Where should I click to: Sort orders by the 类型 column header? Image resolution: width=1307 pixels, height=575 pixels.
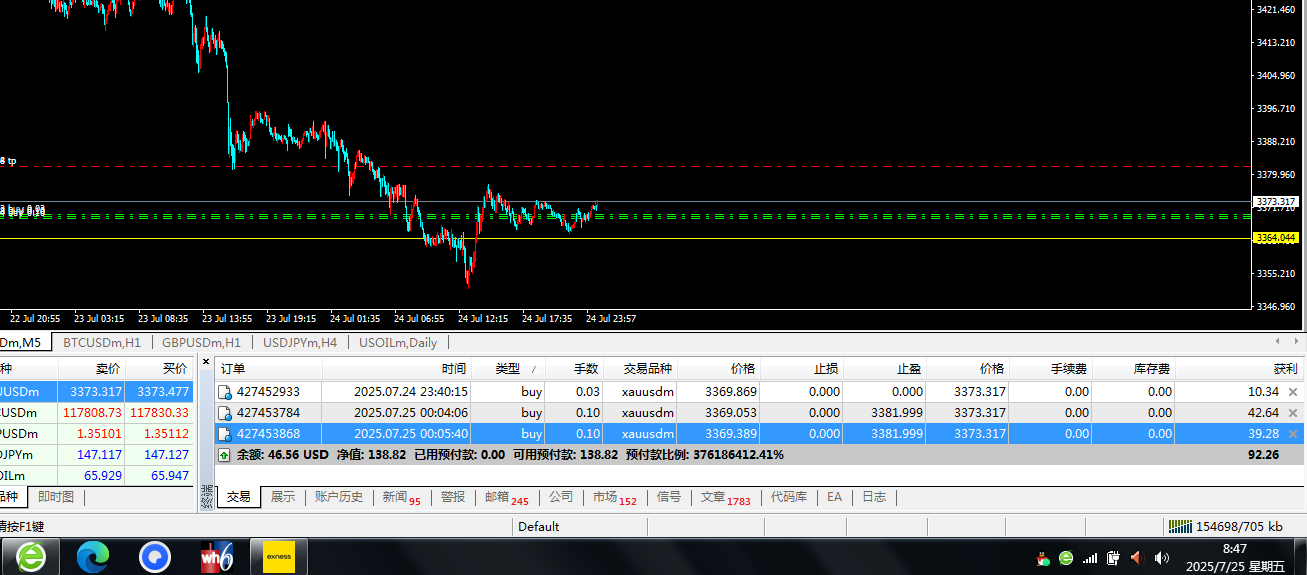[508, 369]
